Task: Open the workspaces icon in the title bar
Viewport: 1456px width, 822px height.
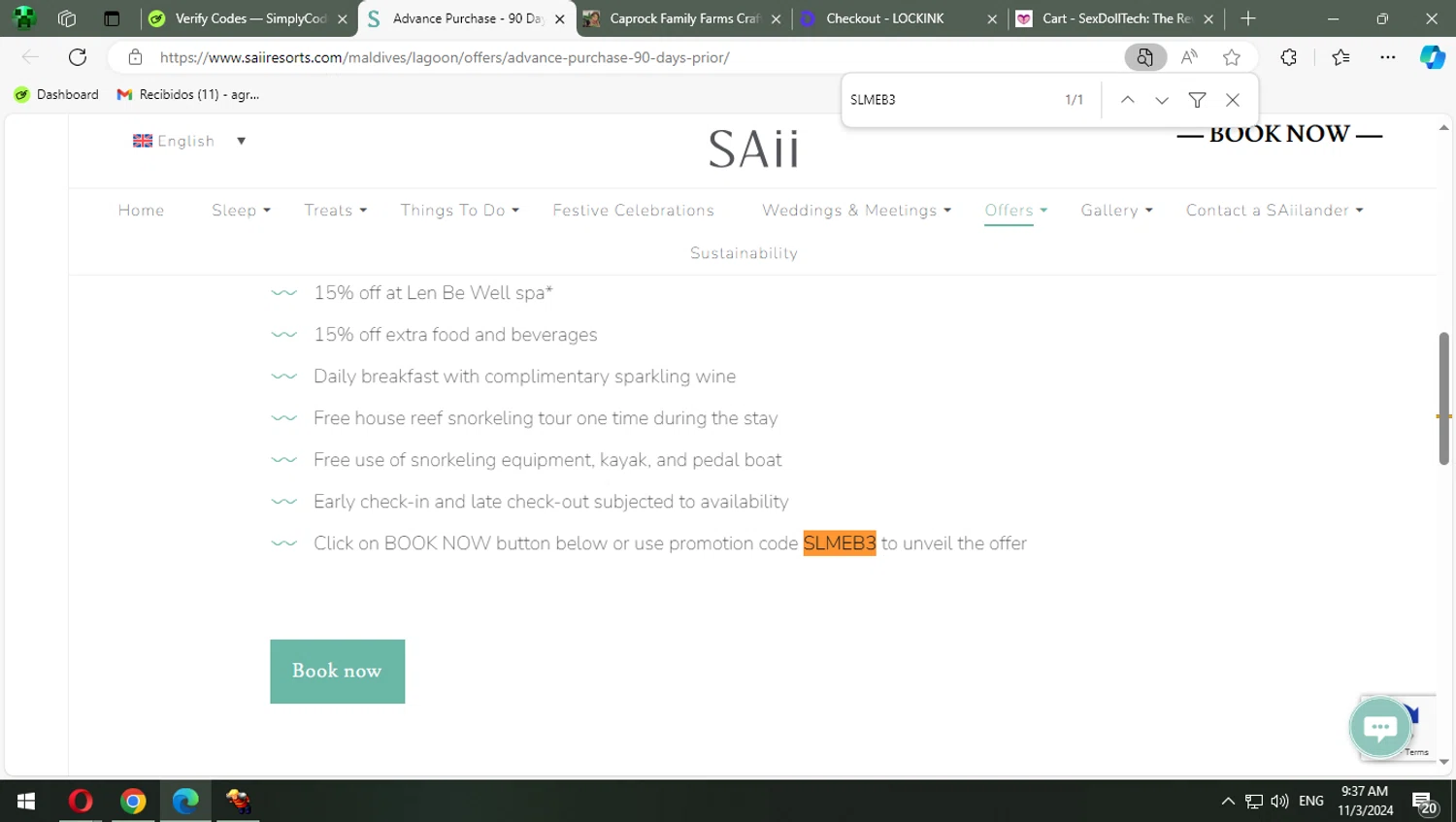Action: (67, 18)
